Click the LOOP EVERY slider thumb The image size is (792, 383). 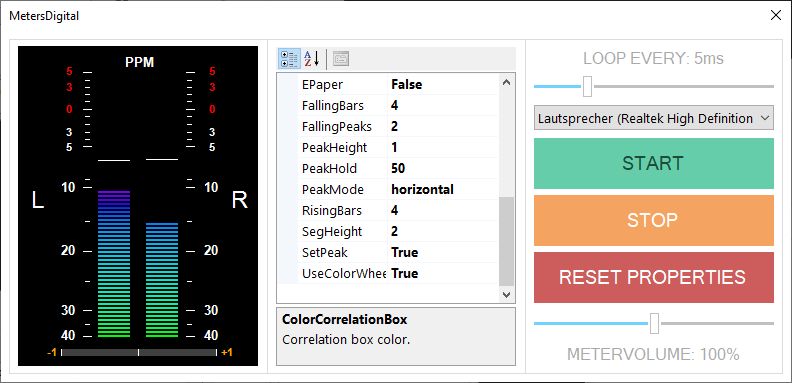(587, 86)
